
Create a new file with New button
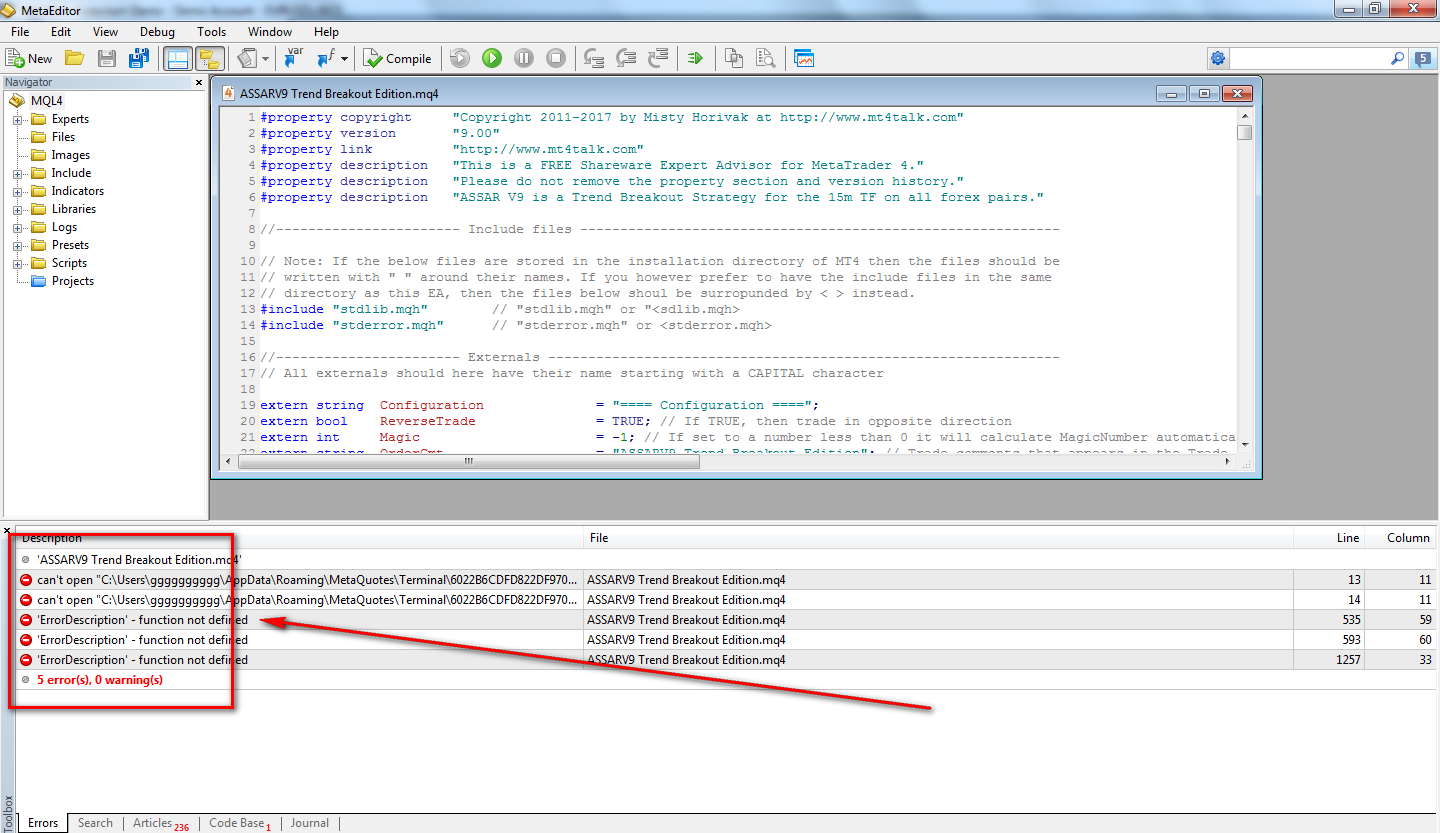(29, 59)
